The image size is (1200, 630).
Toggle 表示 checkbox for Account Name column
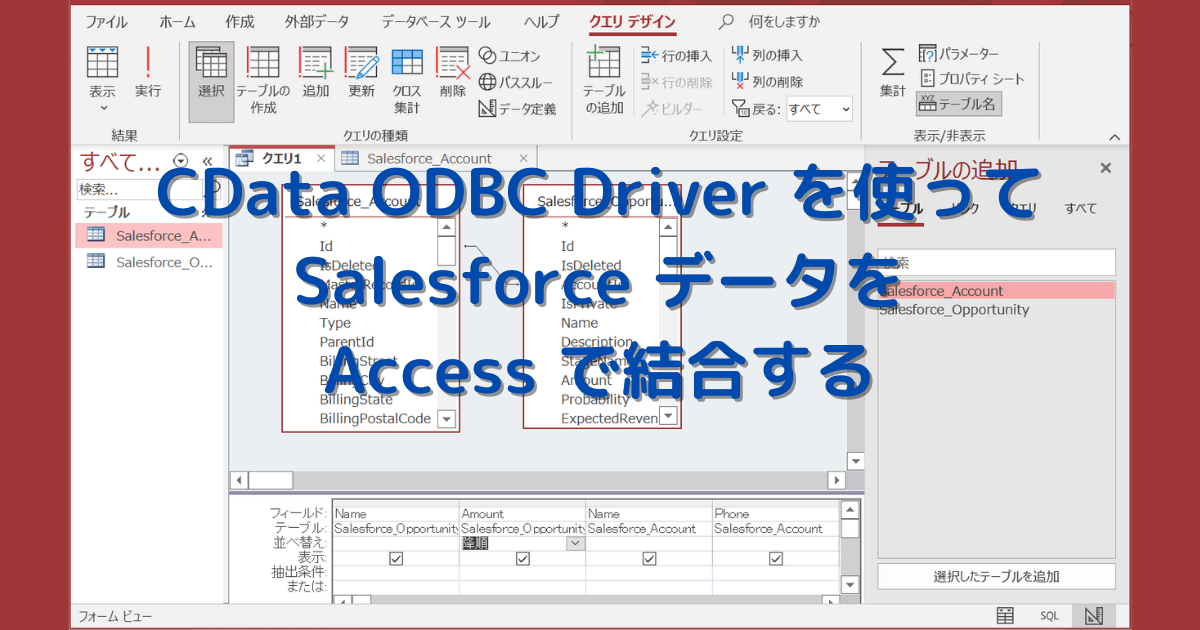click(x=649, y=558)
